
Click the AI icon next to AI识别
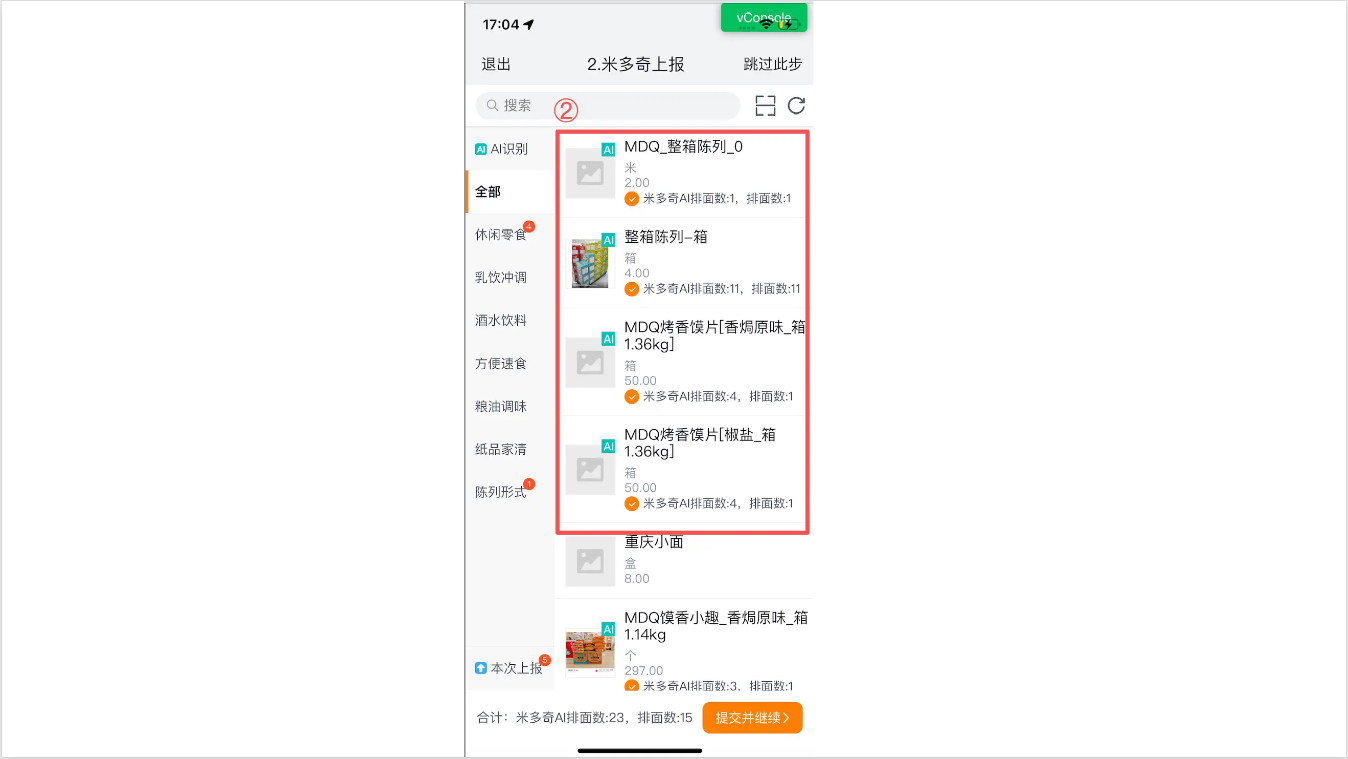tap(481, 149)
